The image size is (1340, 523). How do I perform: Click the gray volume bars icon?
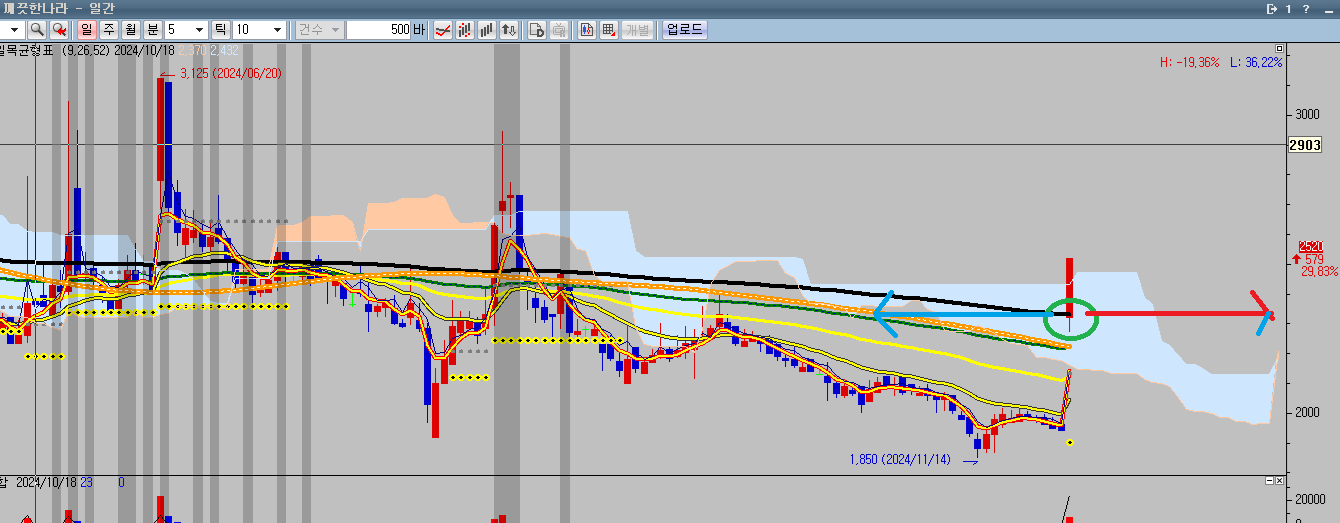click(487, 30)
